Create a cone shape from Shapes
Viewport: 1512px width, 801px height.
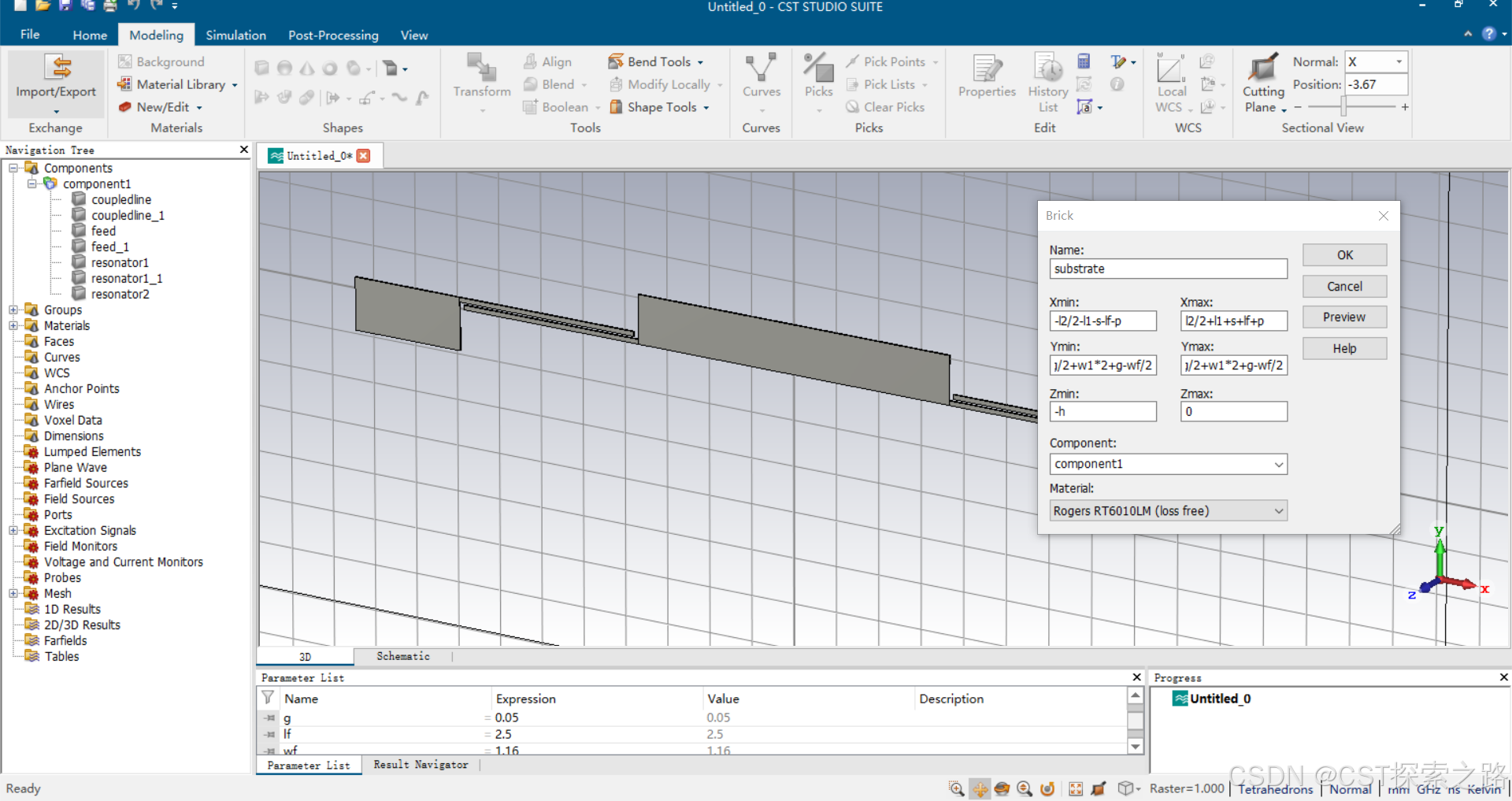pyautogui.click(x=307, y=69)
